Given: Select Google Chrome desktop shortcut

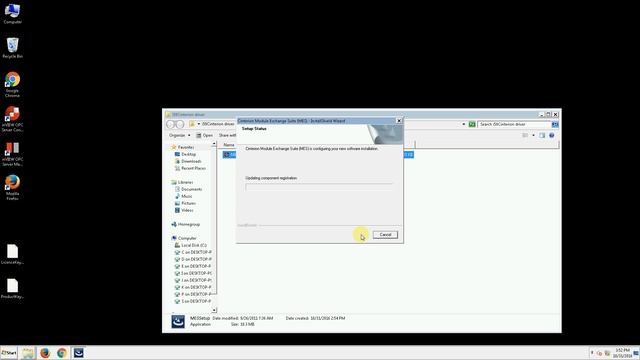Looking at the screenshot, I should [12, 84].
